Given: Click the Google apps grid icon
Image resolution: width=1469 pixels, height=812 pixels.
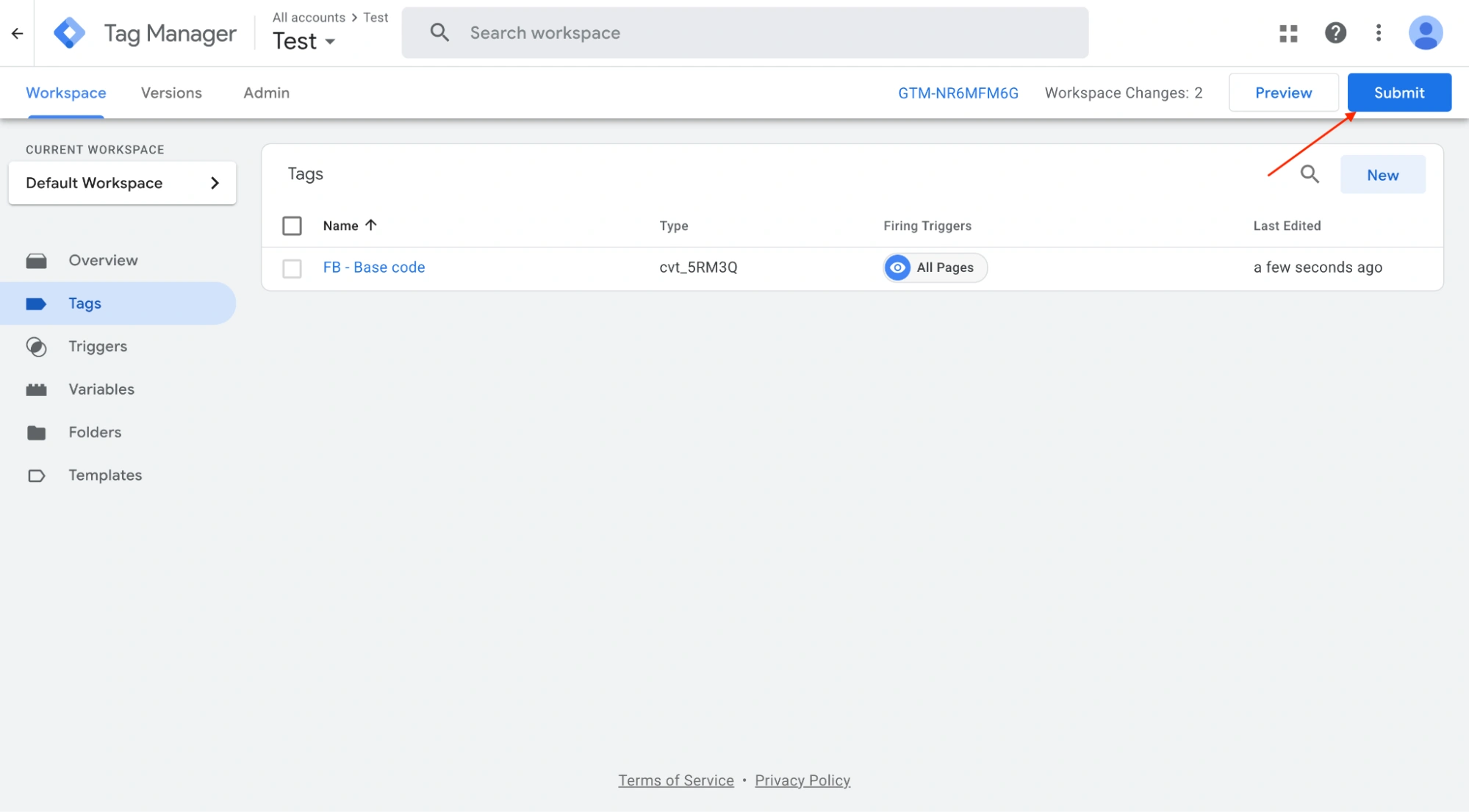Looking at the screenshot, I should [x=1288, y=33].
